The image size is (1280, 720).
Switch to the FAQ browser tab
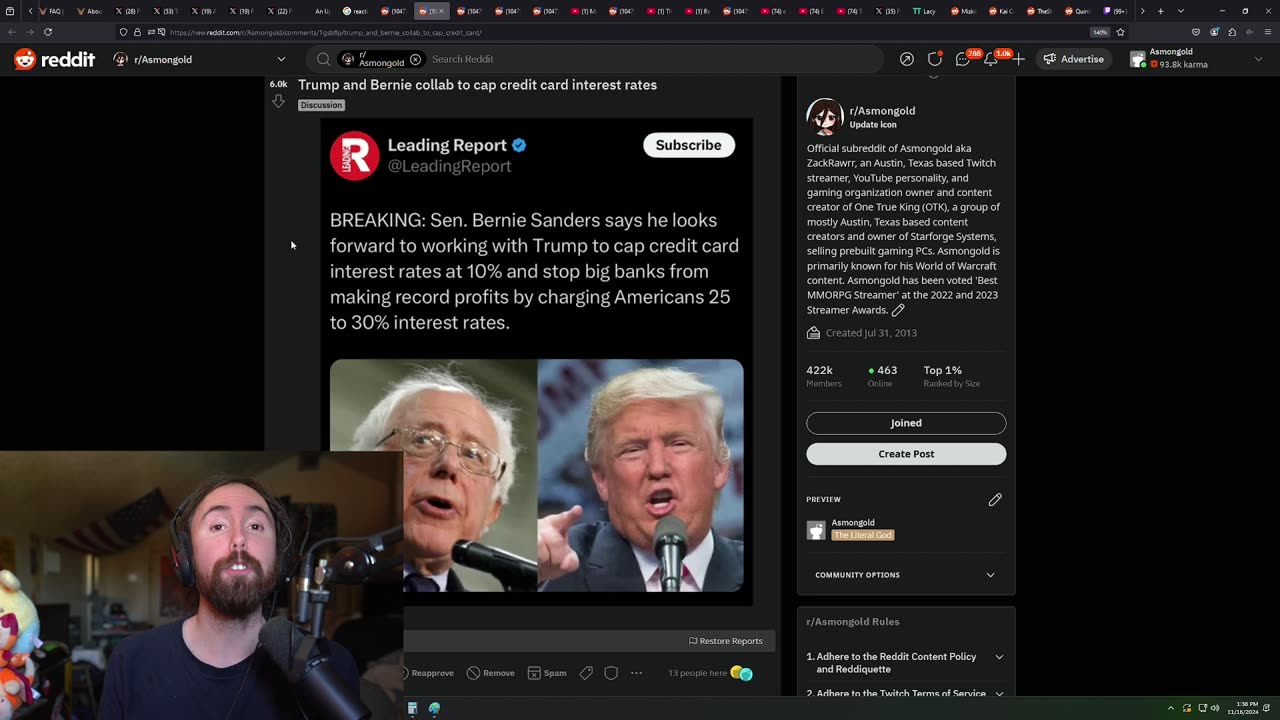50,11
